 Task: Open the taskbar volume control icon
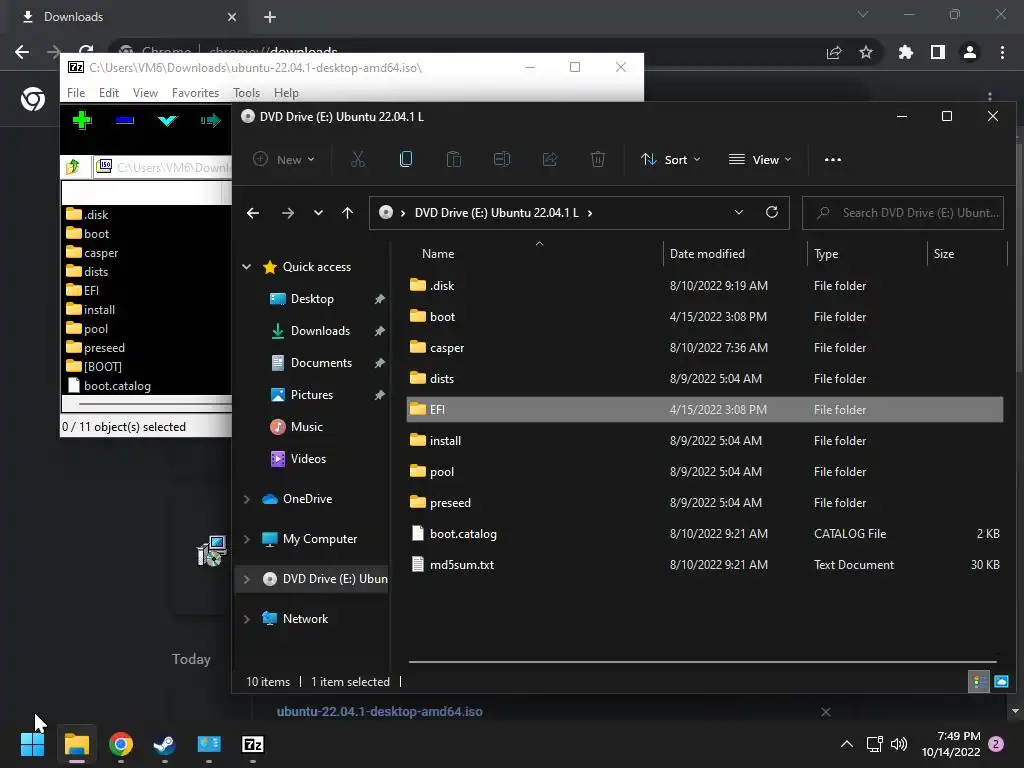899,744
